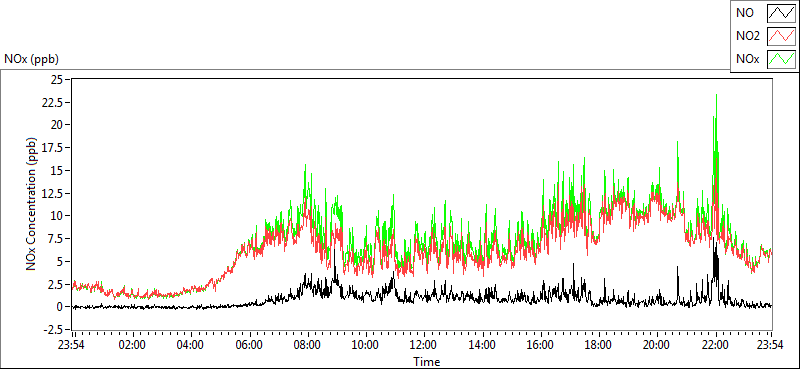This screenshot has width=800, height=369.
Task: Click the 12.5 y-axis tick label
Action: tap(52, 193)
